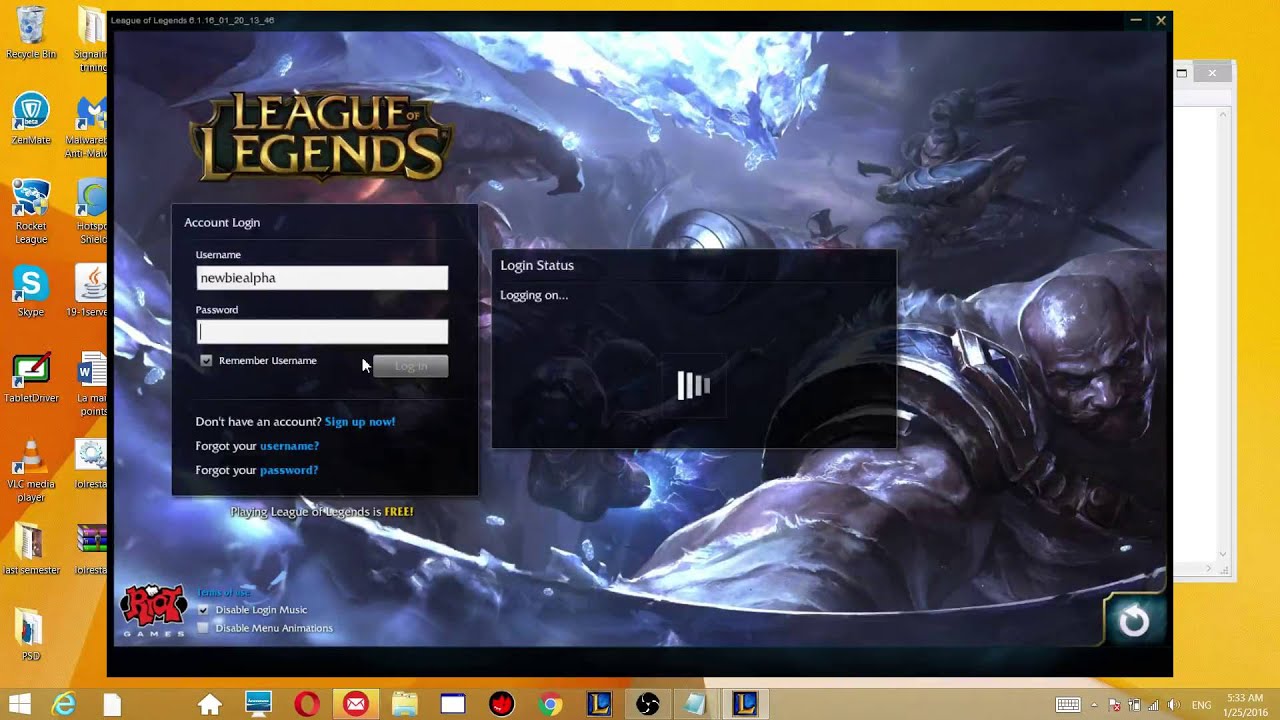Open OBS from the taskbar
This screenshot has width=1280, height=720.
647,704
